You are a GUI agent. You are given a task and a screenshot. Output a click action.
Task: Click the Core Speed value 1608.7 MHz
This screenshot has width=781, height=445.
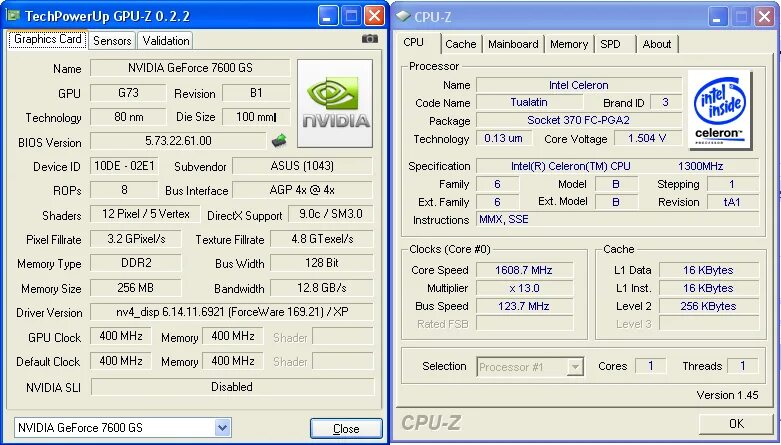tap(524, 270)
